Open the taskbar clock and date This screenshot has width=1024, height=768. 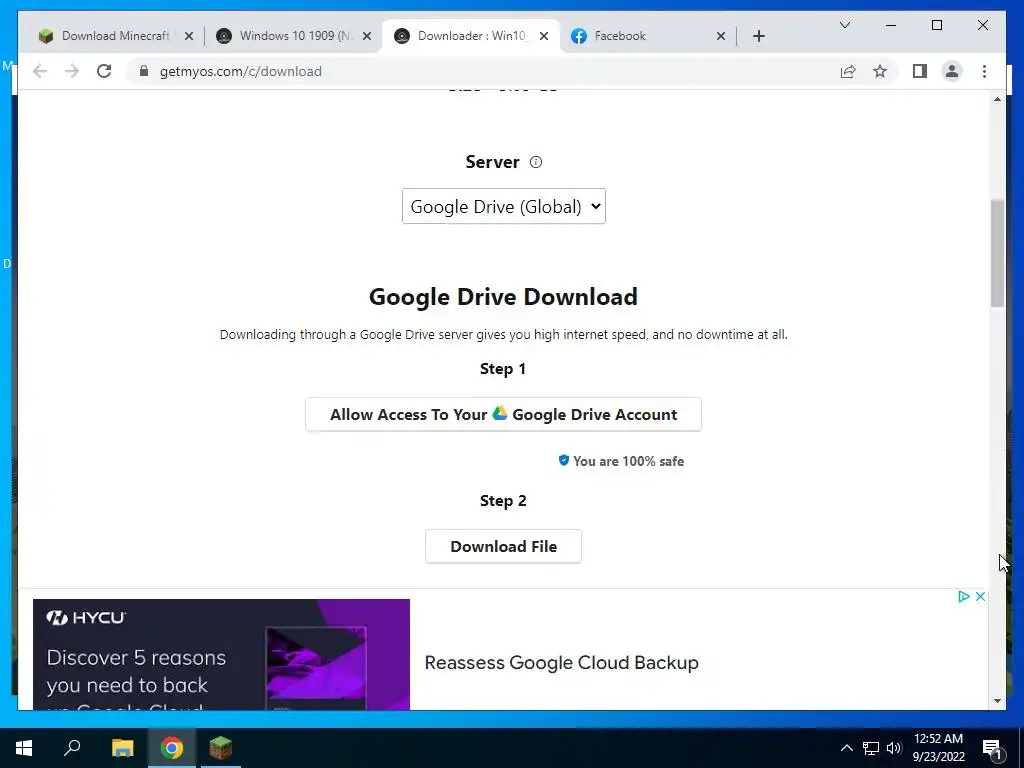point(938,748)
